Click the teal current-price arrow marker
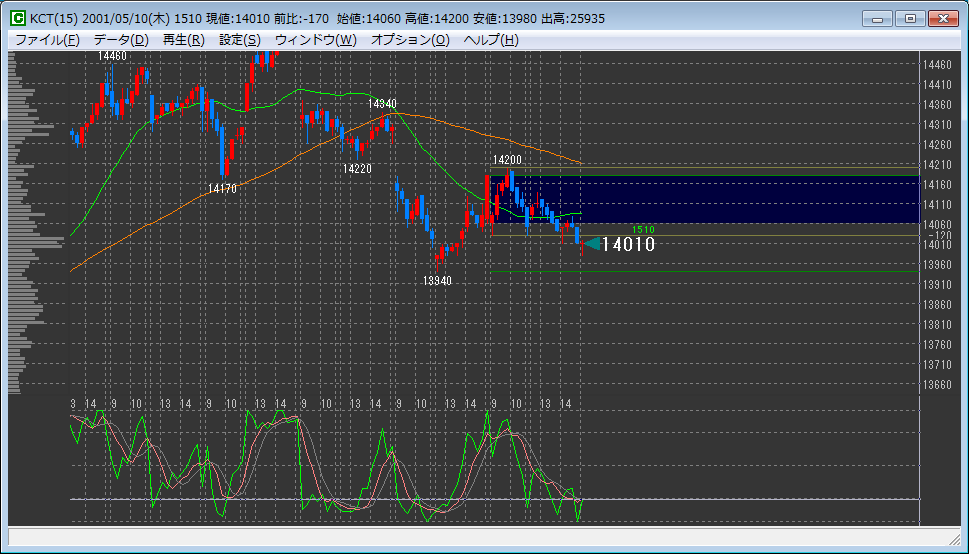Screen dimensions: 969x554 coord(590,243)
